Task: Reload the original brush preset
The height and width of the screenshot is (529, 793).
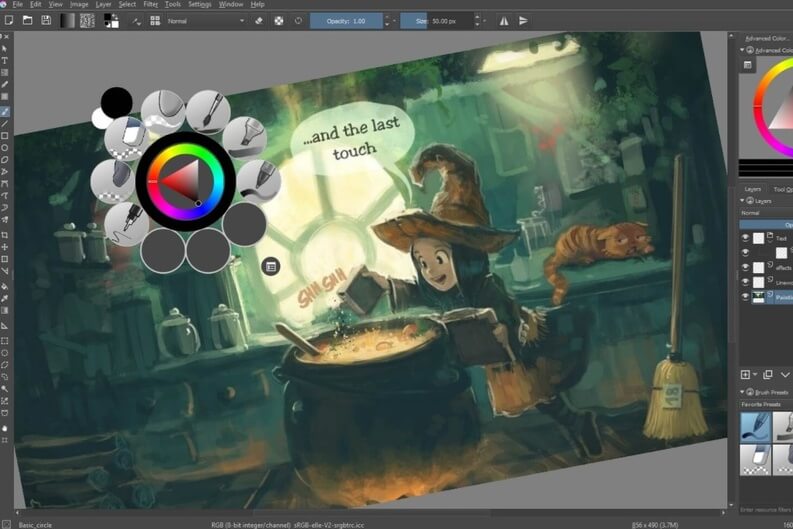Action: (x=298, y=21)
